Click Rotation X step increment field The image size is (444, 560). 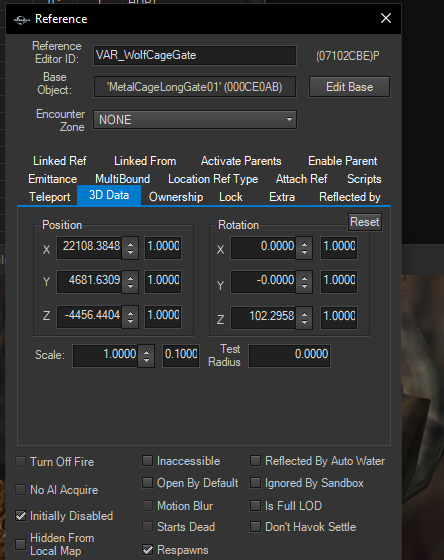[x=339, y=248]
